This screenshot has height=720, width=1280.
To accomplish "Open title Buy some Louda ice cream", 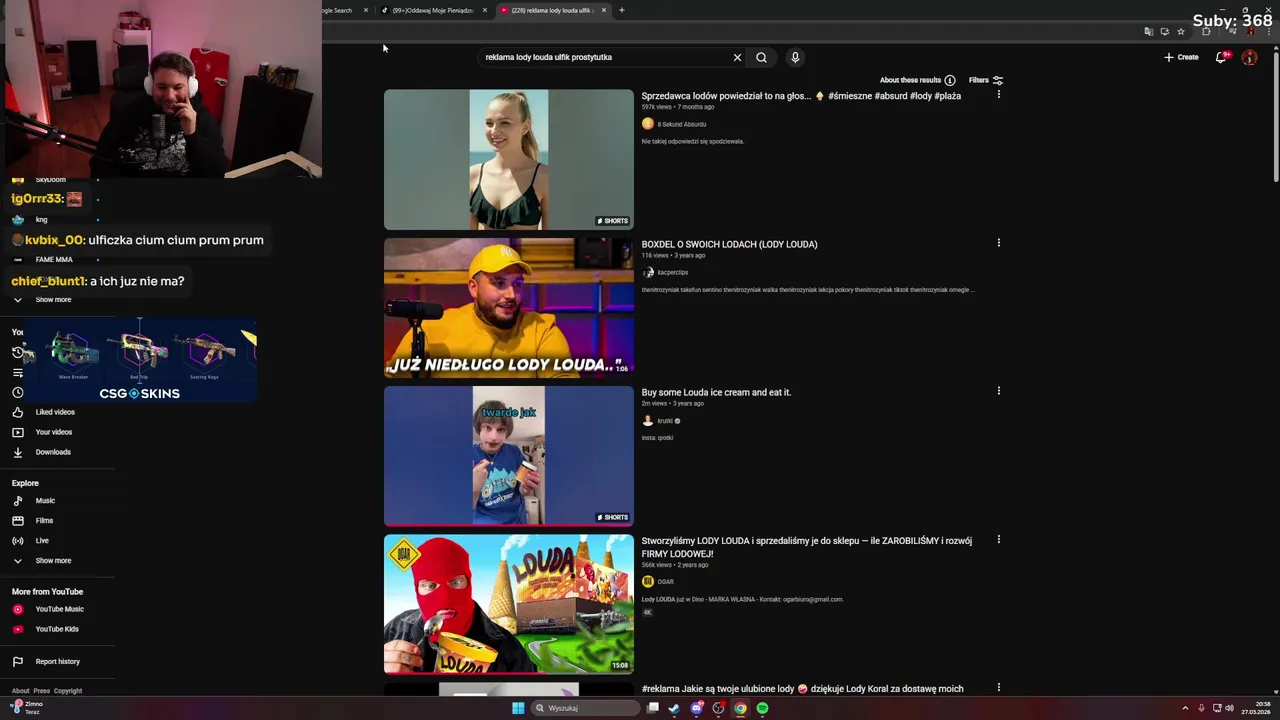I will (716, 392).
